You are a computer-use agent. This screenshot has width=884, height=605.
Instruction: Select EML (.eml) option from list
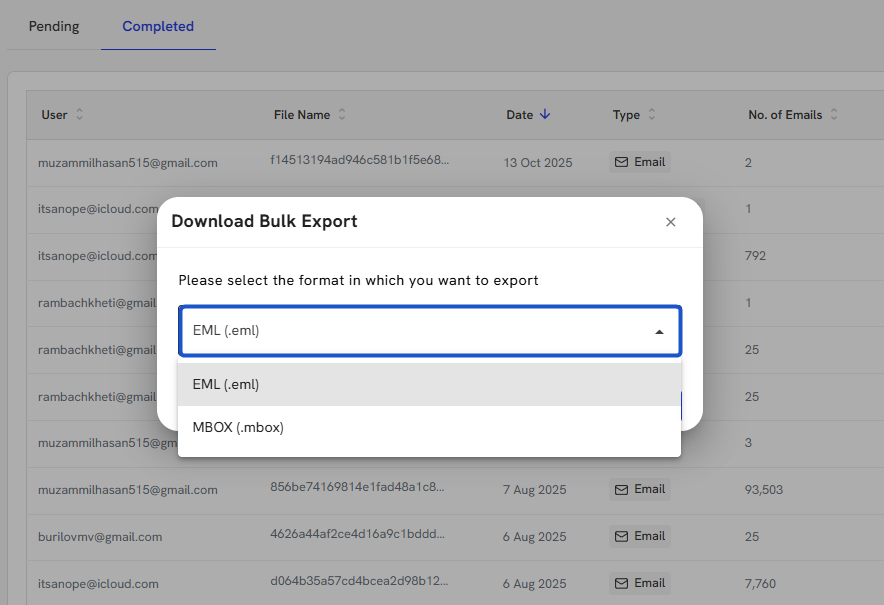click(x=429, y=384)
